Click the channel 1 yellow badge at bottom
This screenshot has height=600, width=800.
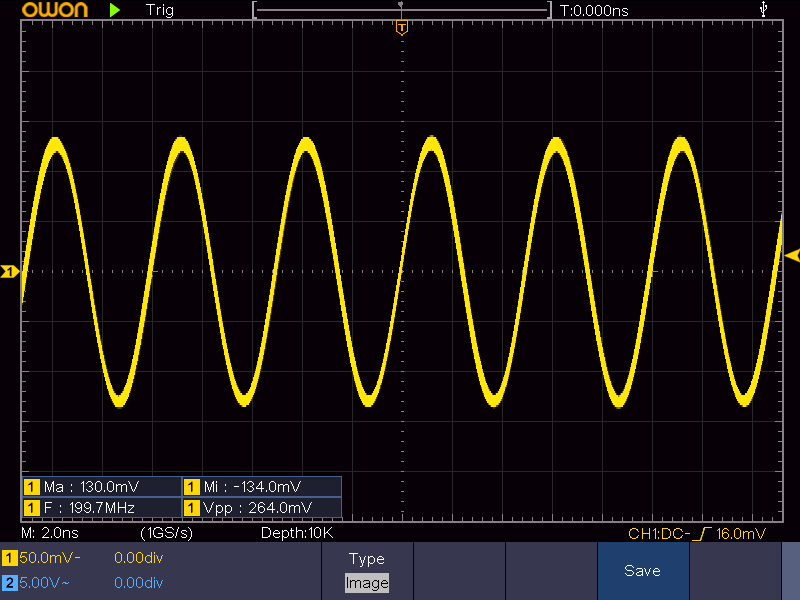[9, 558]
